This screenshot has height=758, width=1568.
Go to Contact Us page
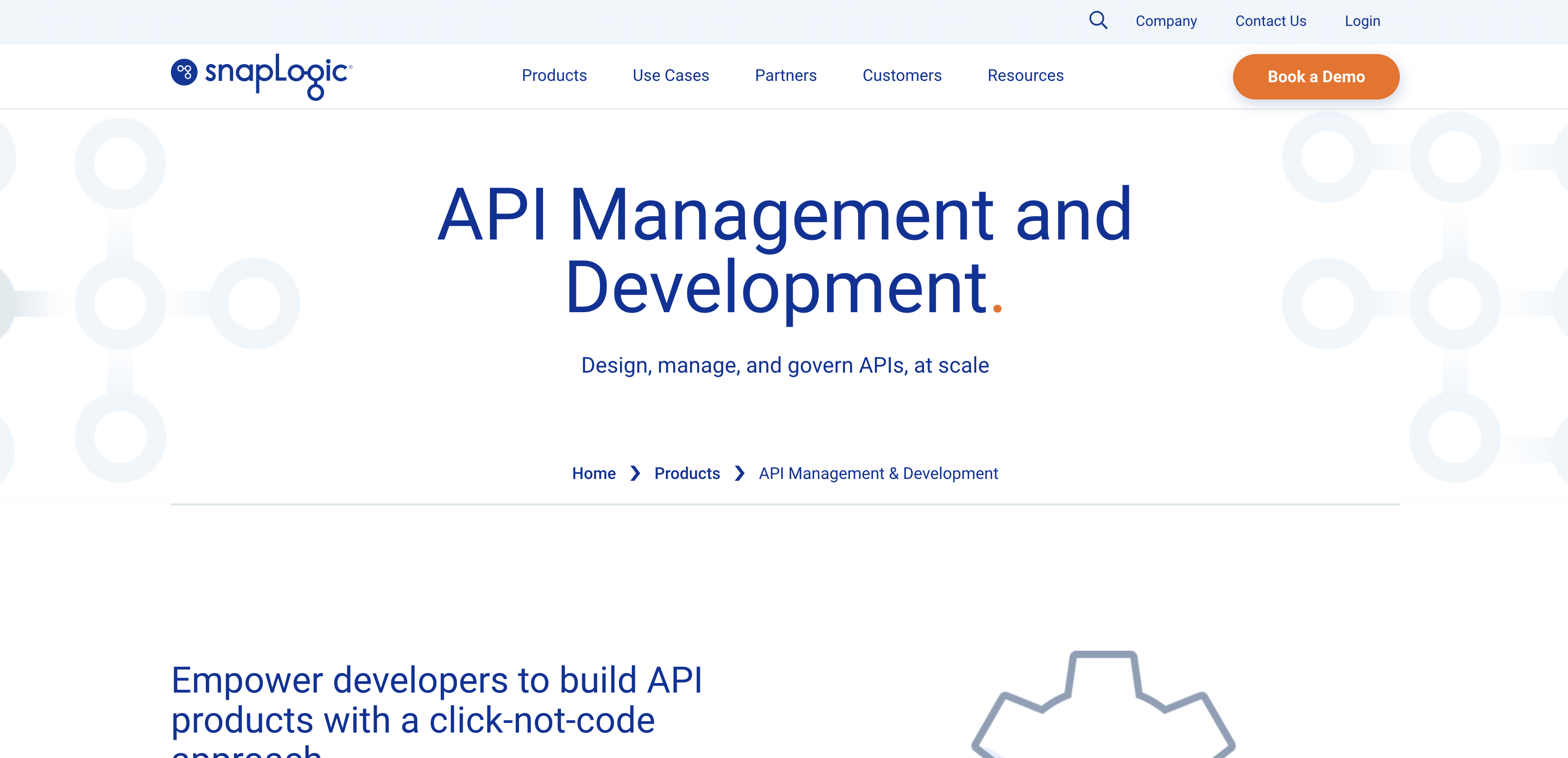(x=1270, y=21)
